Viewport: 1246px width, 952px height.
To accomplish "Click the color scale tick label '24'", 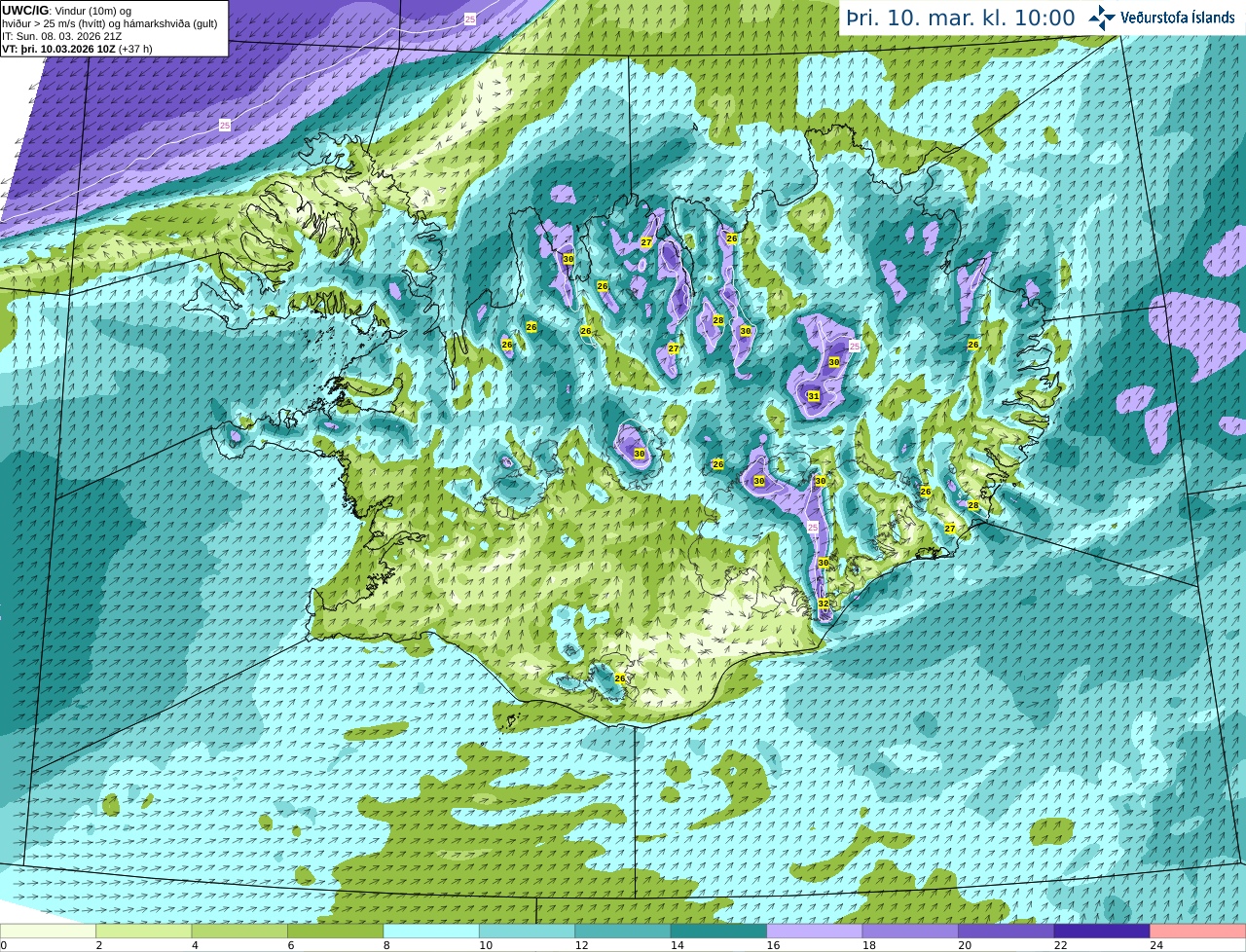I will click(x=1155, y=944).
